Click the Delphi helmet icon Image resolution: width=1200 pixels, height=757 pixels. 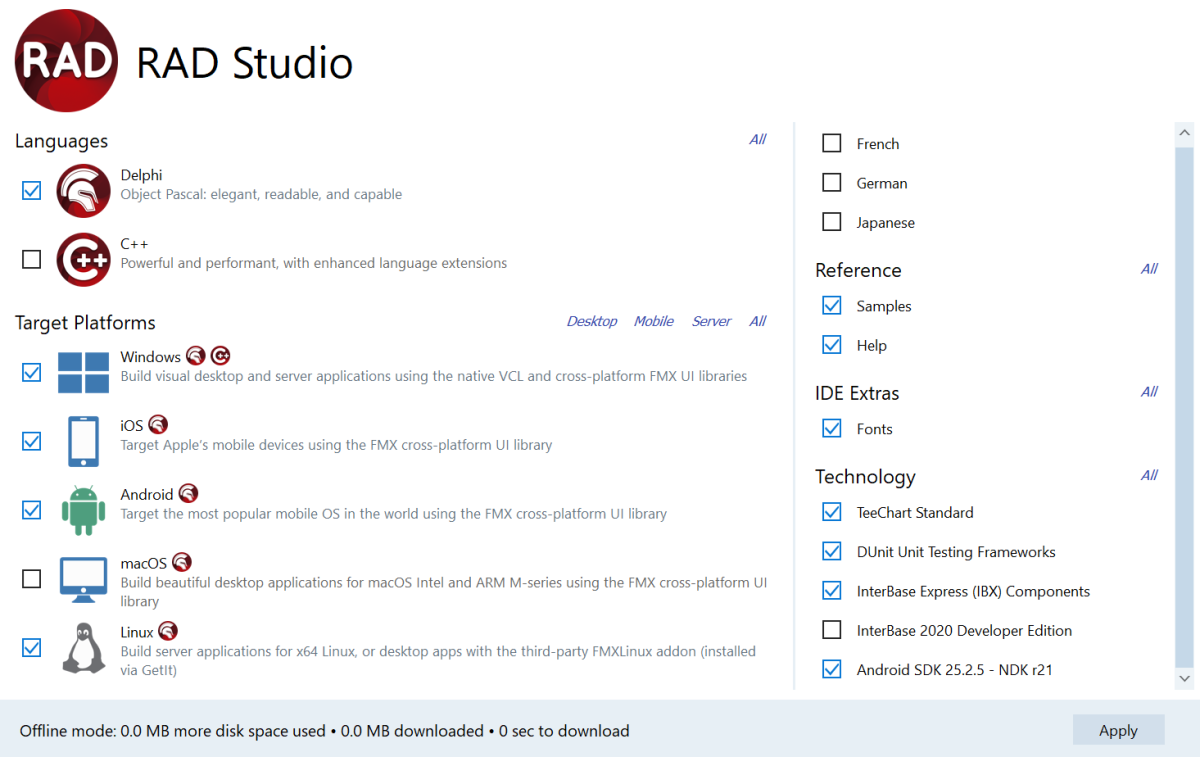tap(83, 191)
